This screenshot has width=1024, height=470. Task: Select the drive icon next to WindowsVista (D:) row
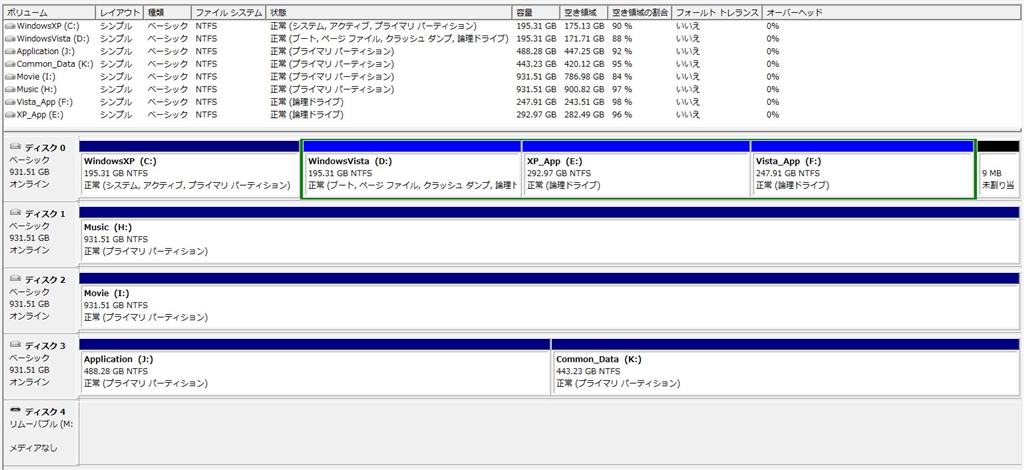10,39
